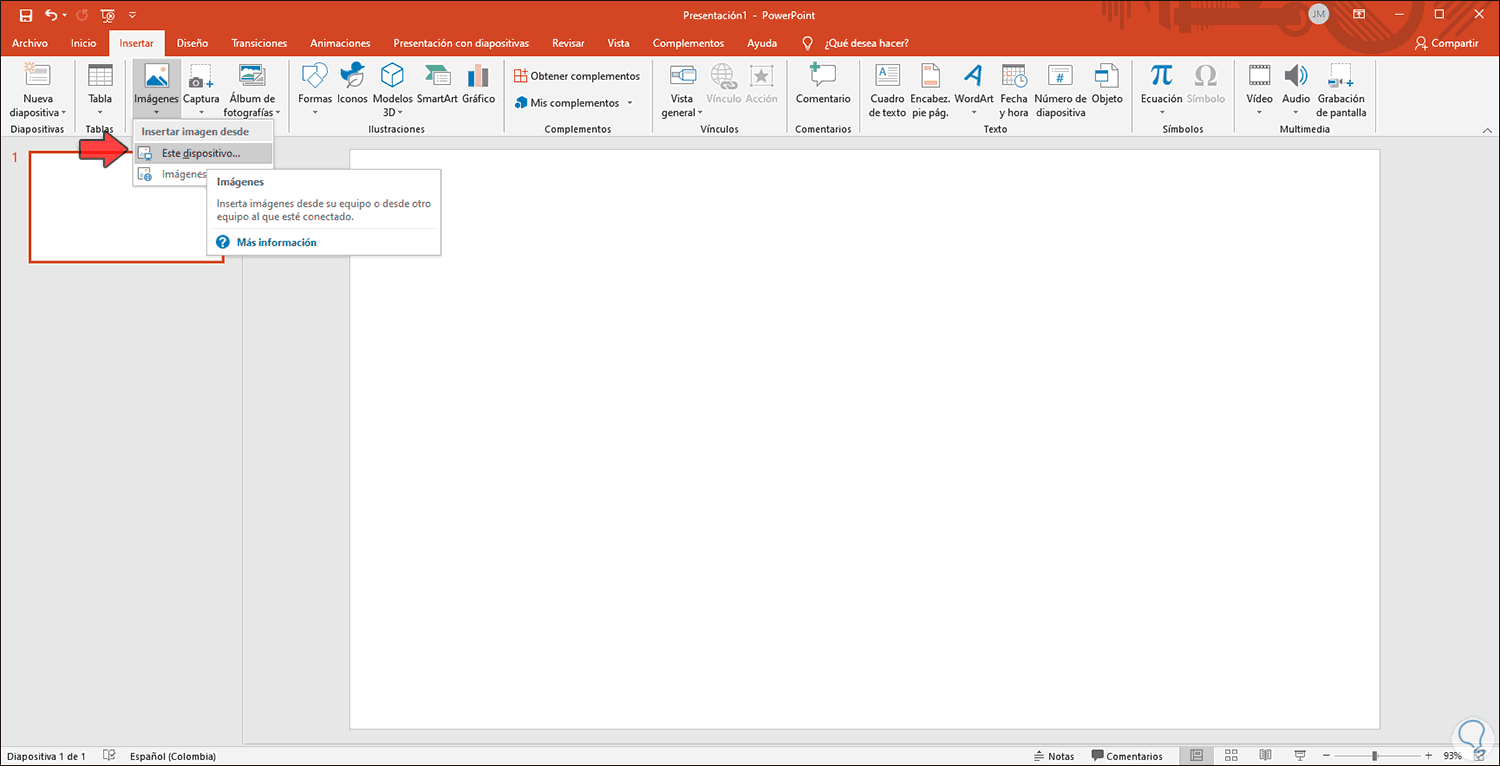Choose Este dispositivo from the menu
Viewport: 1500px width, 766px height.
[201, 153]
